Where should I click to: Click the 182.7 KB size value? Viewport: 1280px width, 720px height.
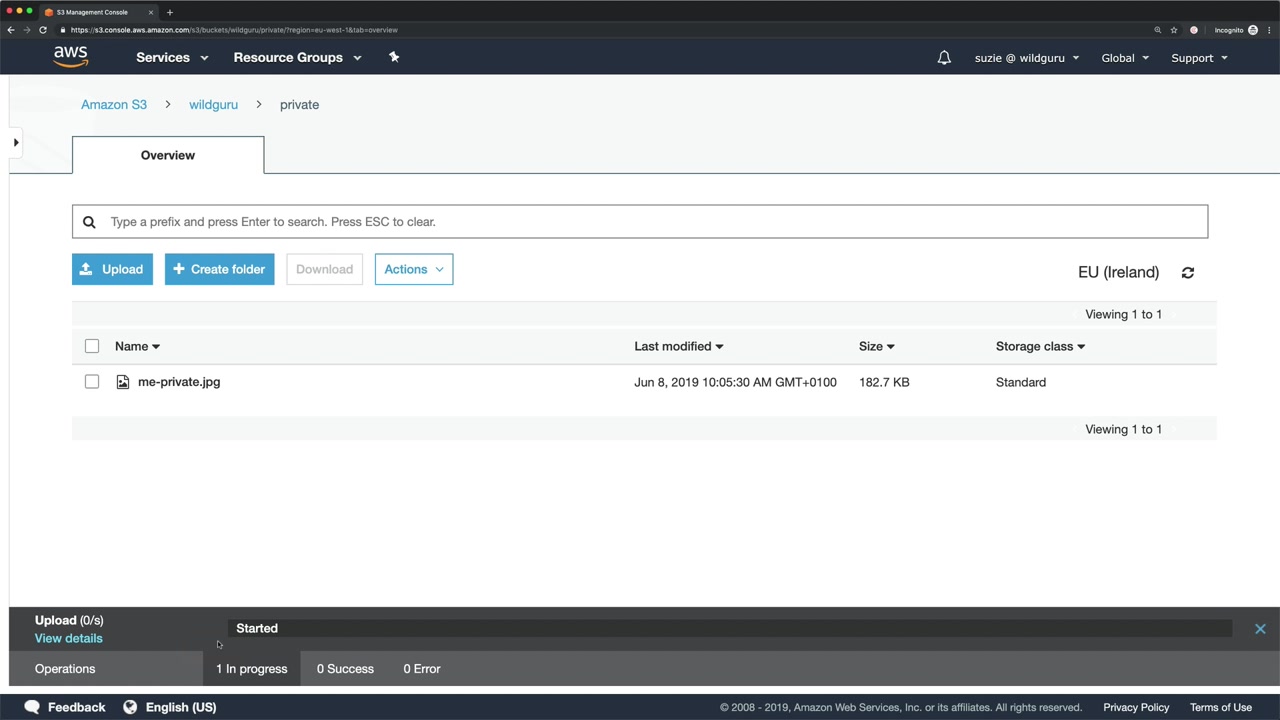(x=884, y=382)
